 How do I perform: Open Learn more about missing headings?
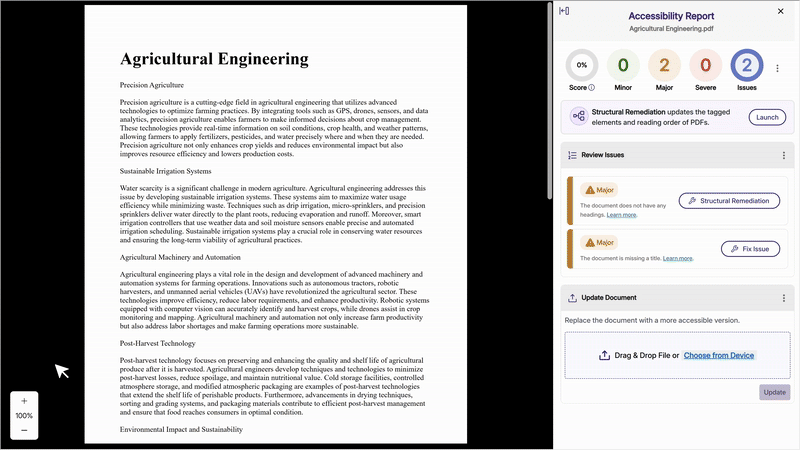(x=621, y=215)
